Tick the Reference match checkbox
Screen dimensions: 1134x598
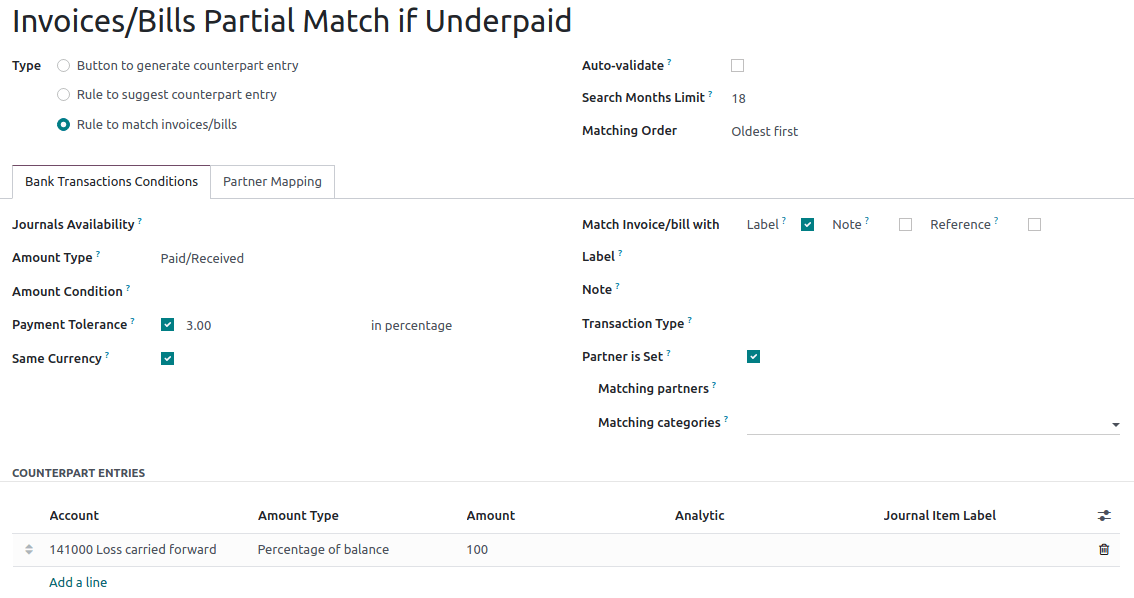coord(1034,225)
